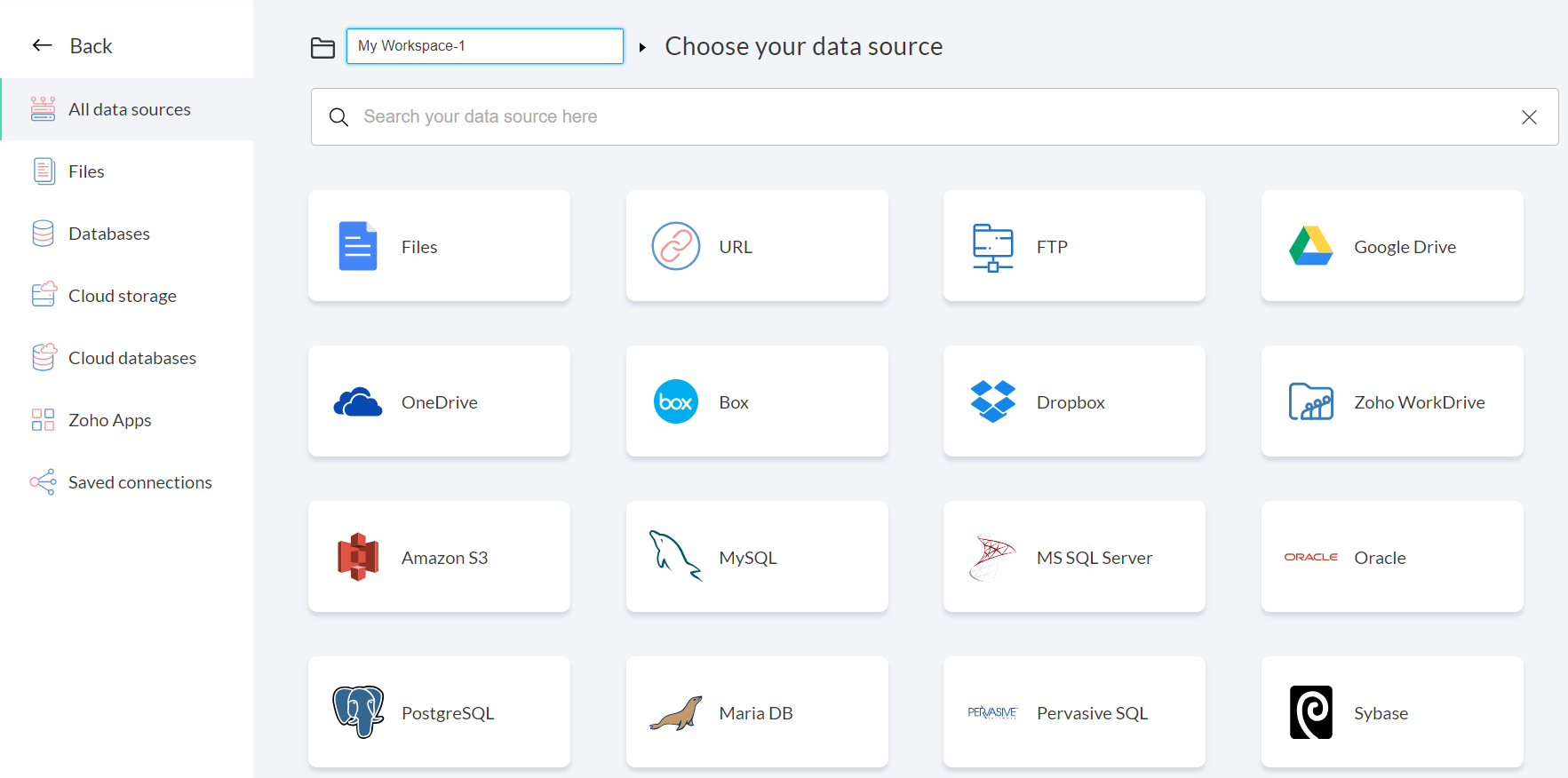This screenshot has height=778, width=1568.
Task: Select the Google Drive card label
Action: pyautogui.click(x=1405, y=247)
